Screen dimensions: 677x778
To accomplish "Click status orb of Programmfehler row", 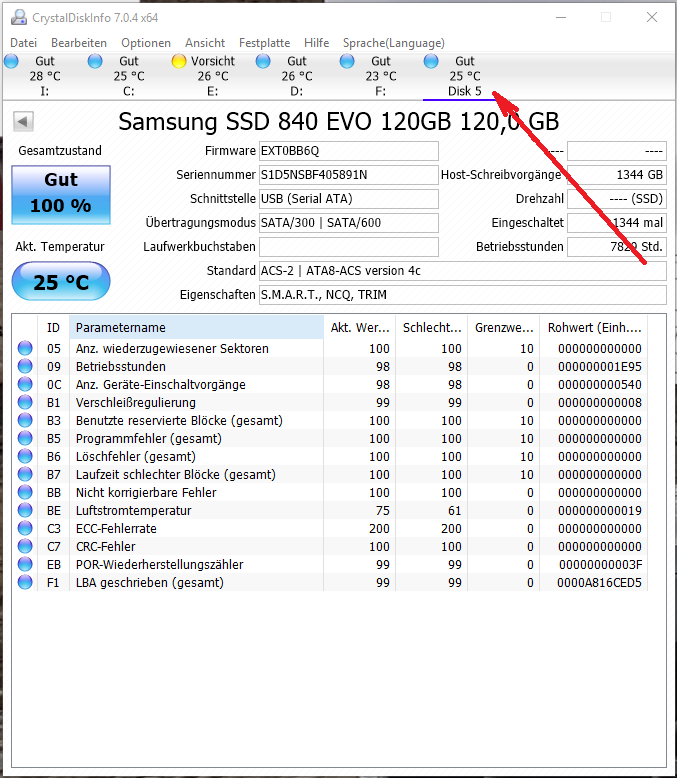I will (25, 438).
